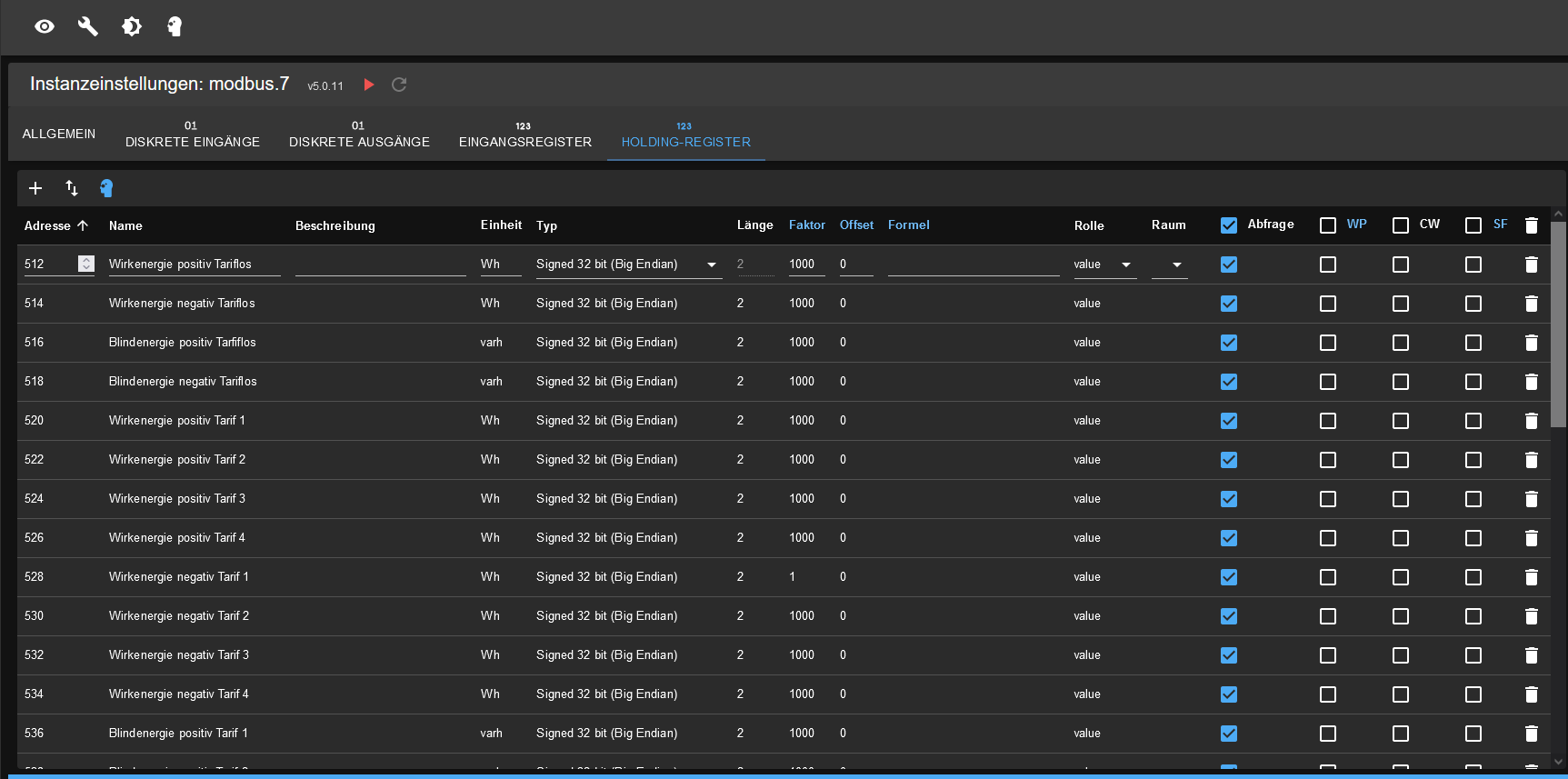Click the Formel field of row 512
Image resolution: width=1568 pixels, height=779 pixels.
tap(974, 265)
